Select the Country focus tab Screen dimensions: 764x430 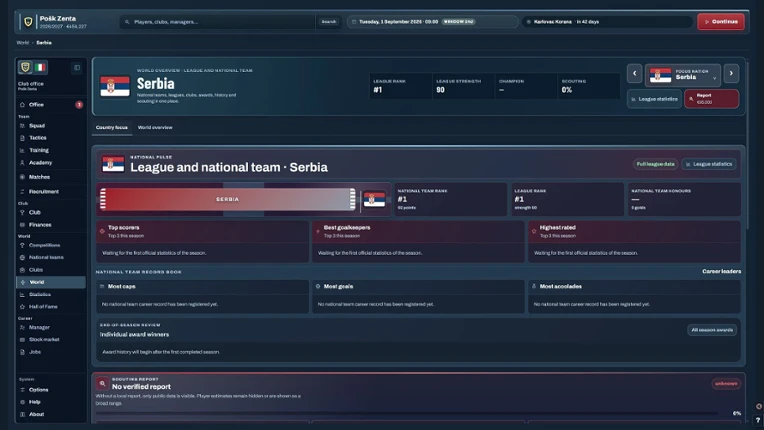(x=112, y=128)
